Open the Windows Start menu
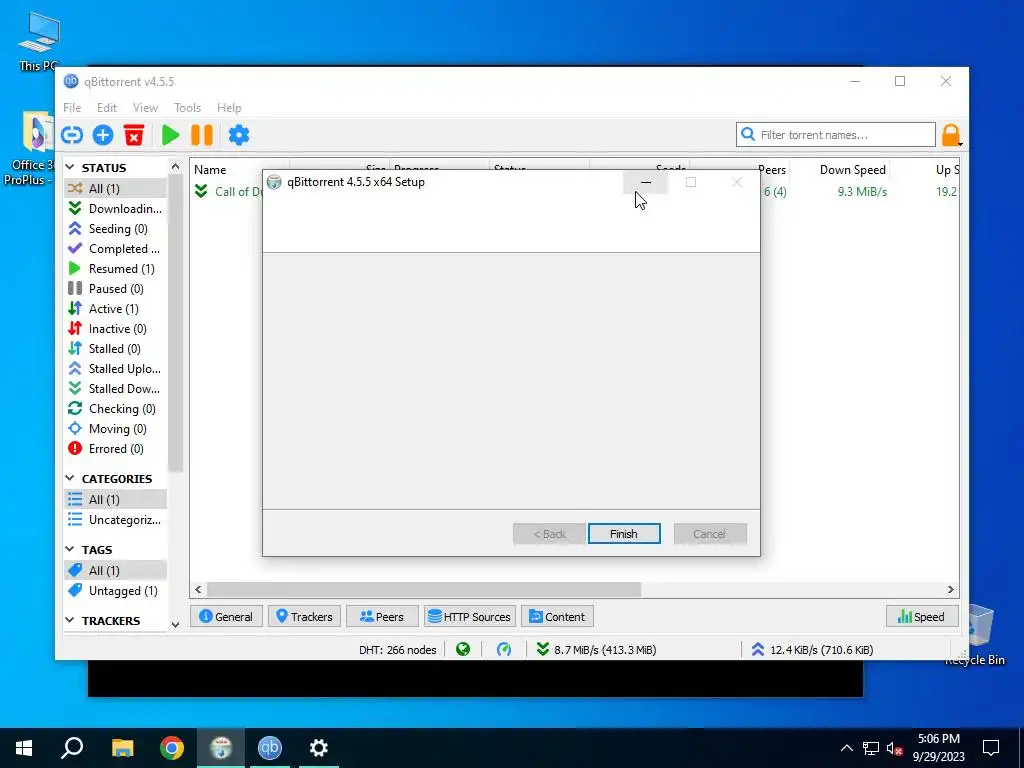 (24, 748)
